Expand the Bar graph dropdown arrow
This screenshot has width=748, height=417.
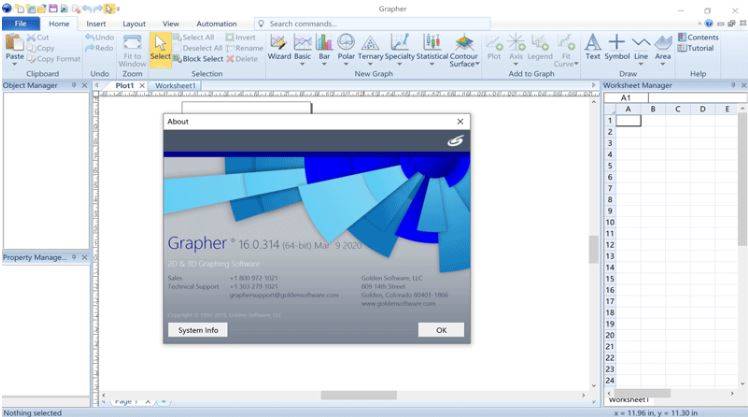click(x=324, y=63)
